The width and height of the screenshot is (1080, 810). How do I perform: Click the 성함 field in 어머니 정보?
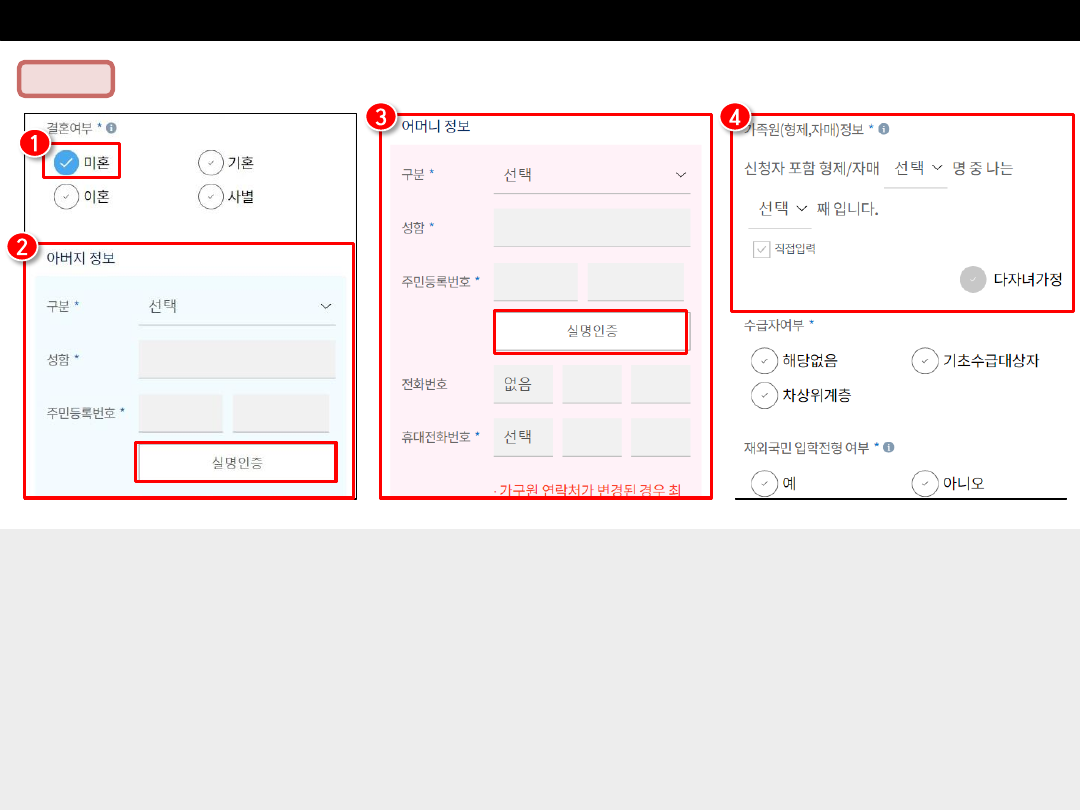pyautogui.click(x=592, y=228)
